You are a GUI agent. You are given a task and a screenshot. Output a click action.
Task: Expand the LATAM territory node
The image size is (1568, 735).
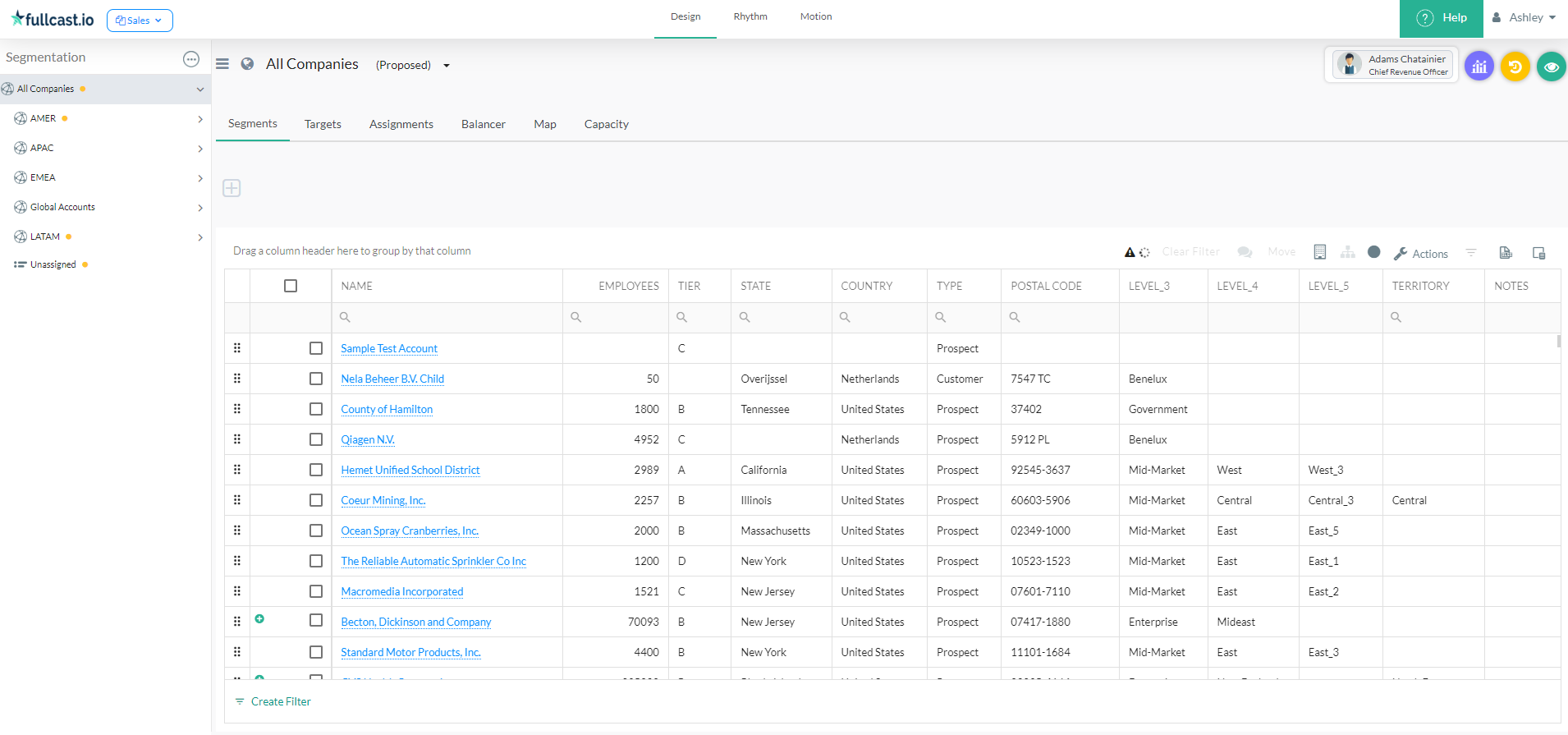[x=200, y=237]
